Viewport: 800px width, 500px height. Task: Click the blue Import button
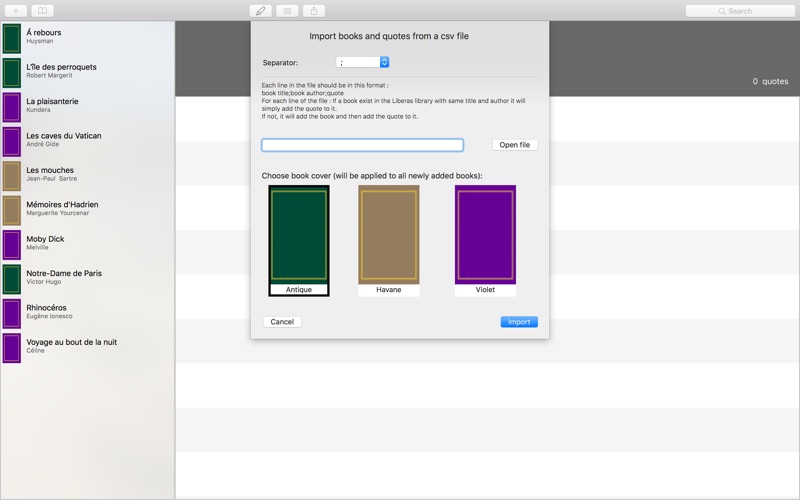click(519, 322)
